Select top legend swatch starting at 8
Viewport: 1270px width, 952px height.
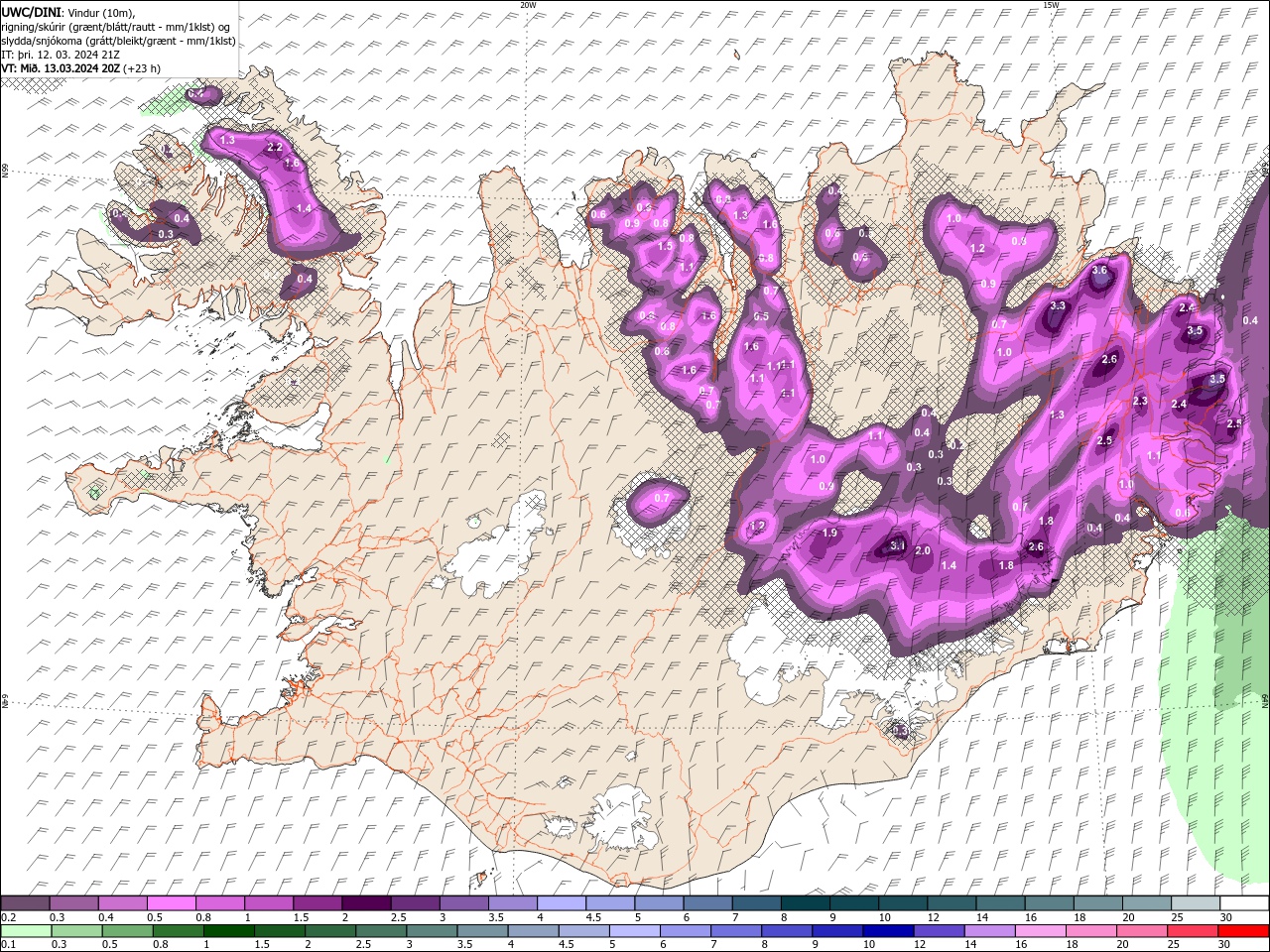coord(805,903)
